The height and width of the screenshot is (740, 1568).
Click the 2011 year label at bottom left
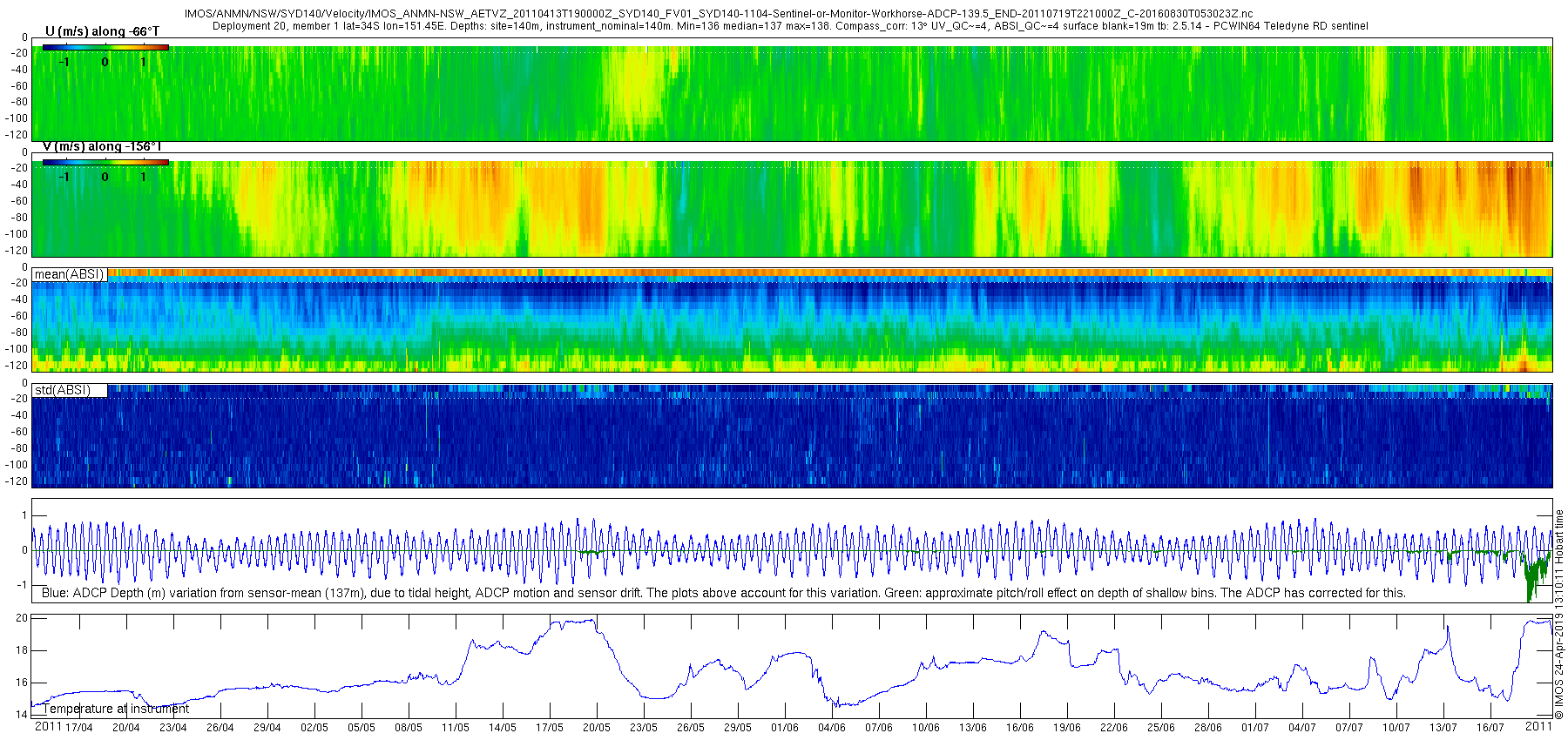point(48,726)
